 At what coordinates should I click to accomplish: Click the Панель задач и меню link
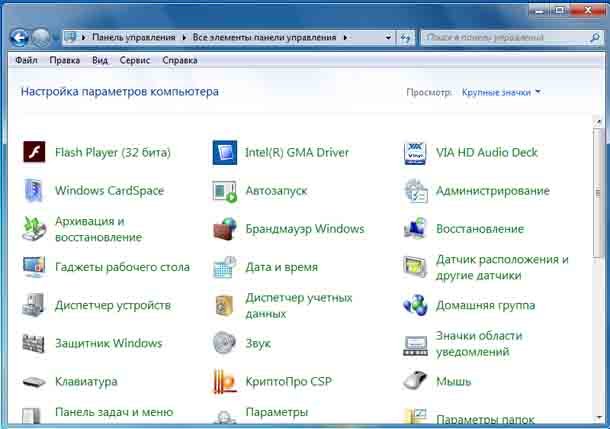114,412
